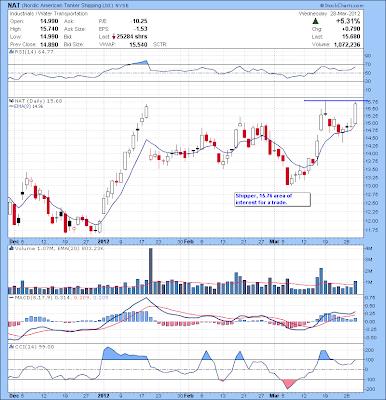
Task: Click the NAT ticker symbol in the title
Action: tap(15, 6)
